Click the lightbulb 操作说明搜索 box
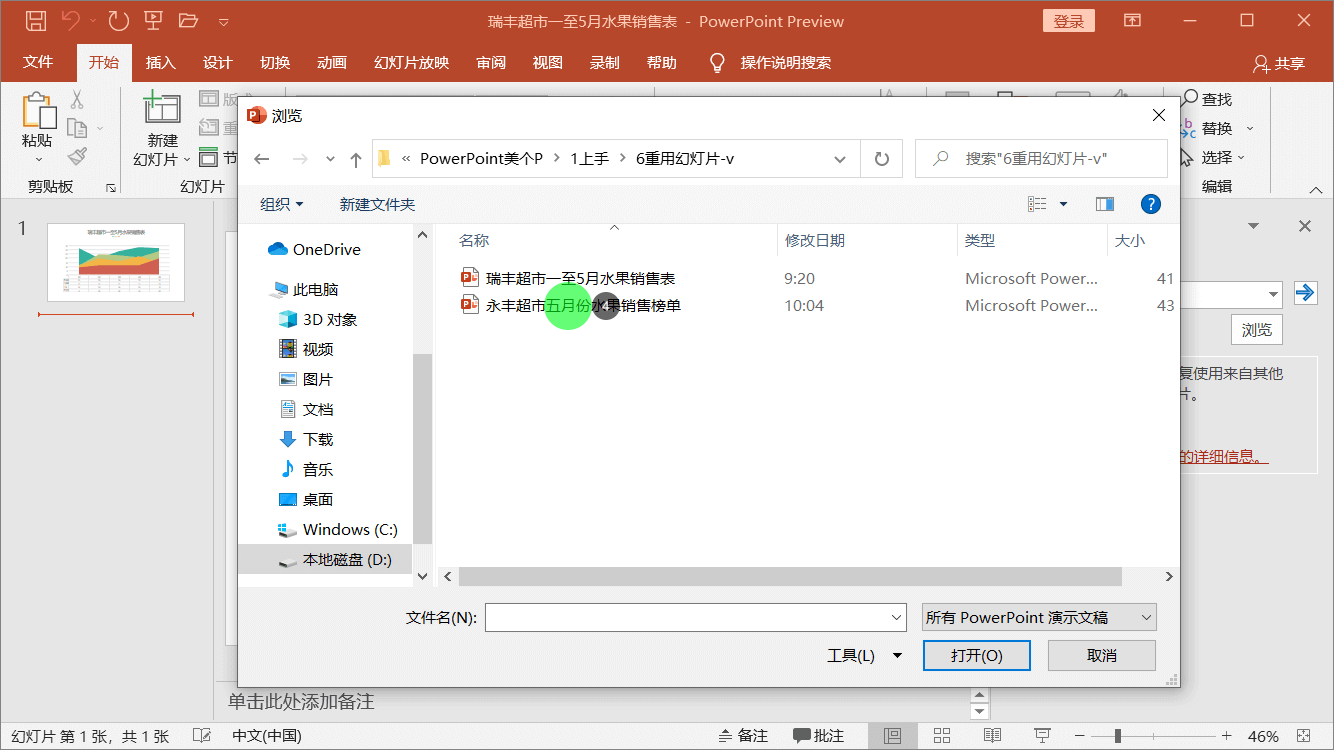This screenshot has height=750, width=1334. 770,62
